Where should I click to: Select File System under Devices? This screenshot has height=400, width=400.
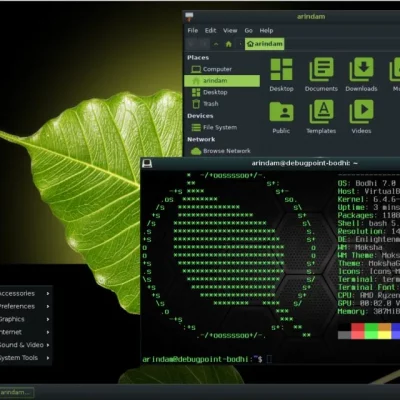point(222,127)
